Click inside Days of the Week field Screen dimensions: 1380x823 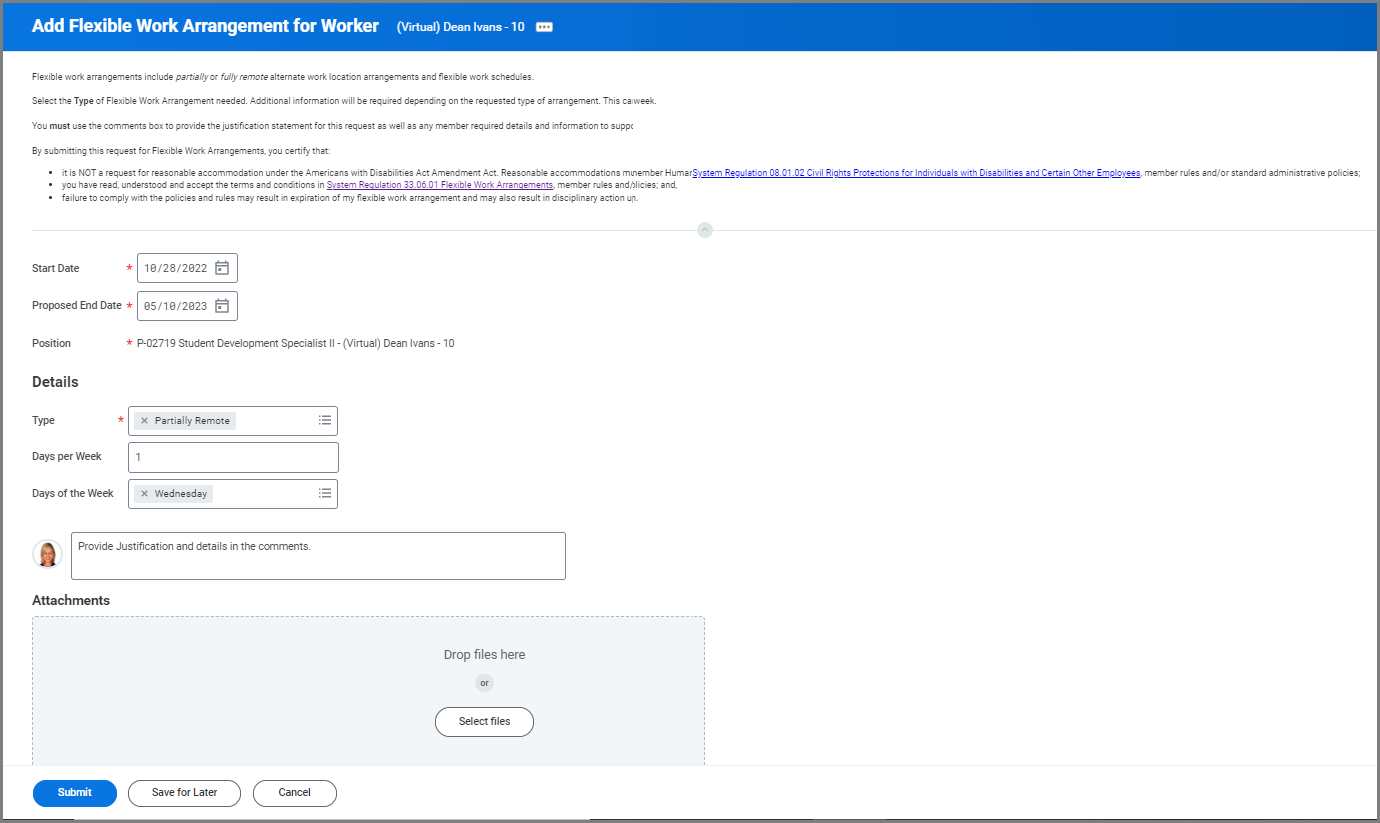[x=265, y=494]
